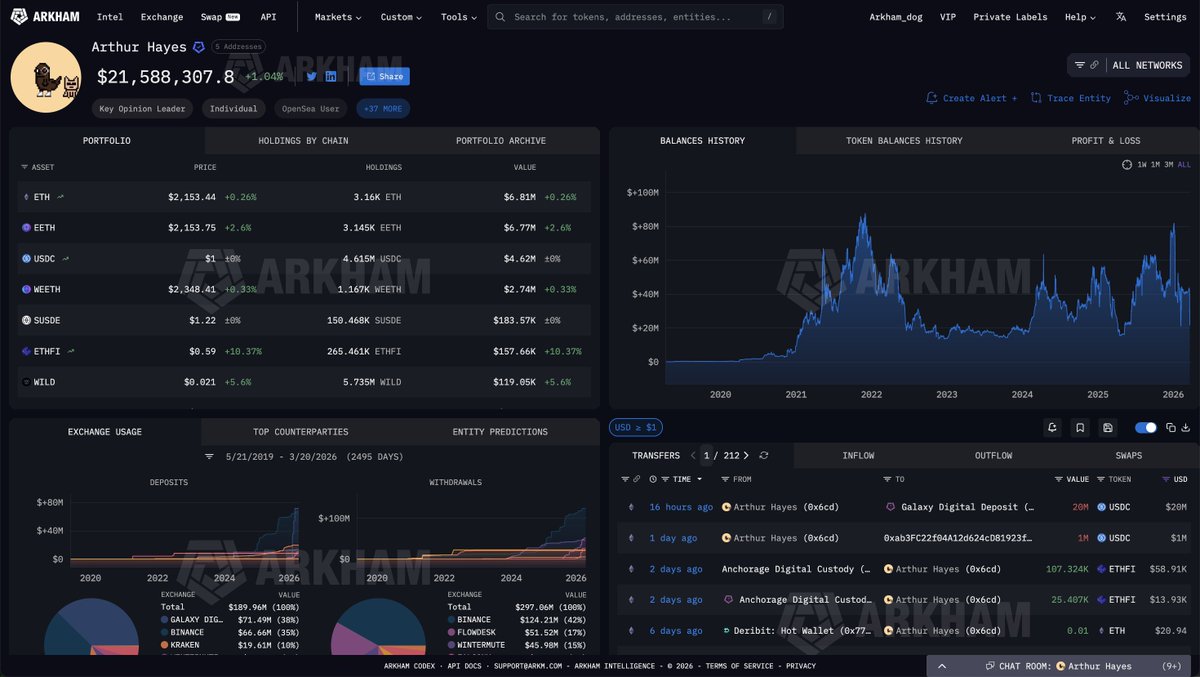
Task: Expand the 5 Addresses badge
Action: point(238,47)
